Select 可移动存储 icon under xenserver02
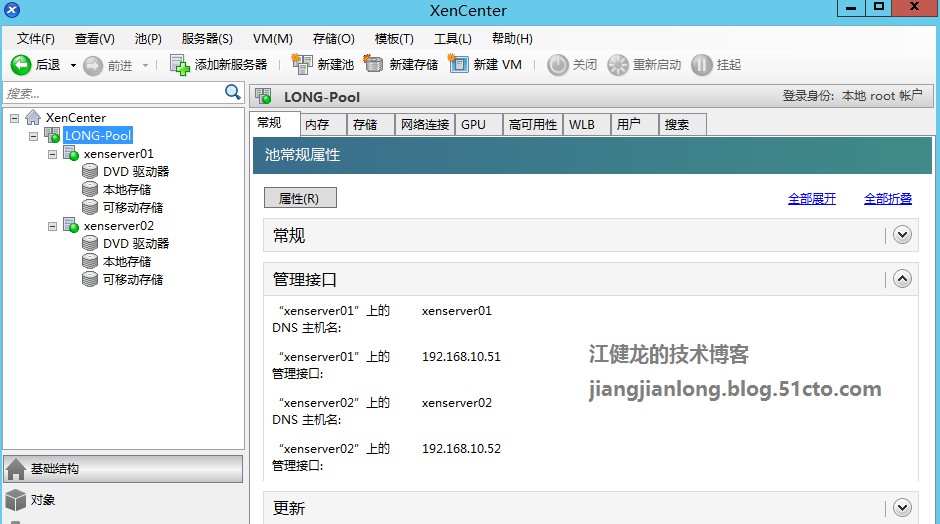 (90, 279)
